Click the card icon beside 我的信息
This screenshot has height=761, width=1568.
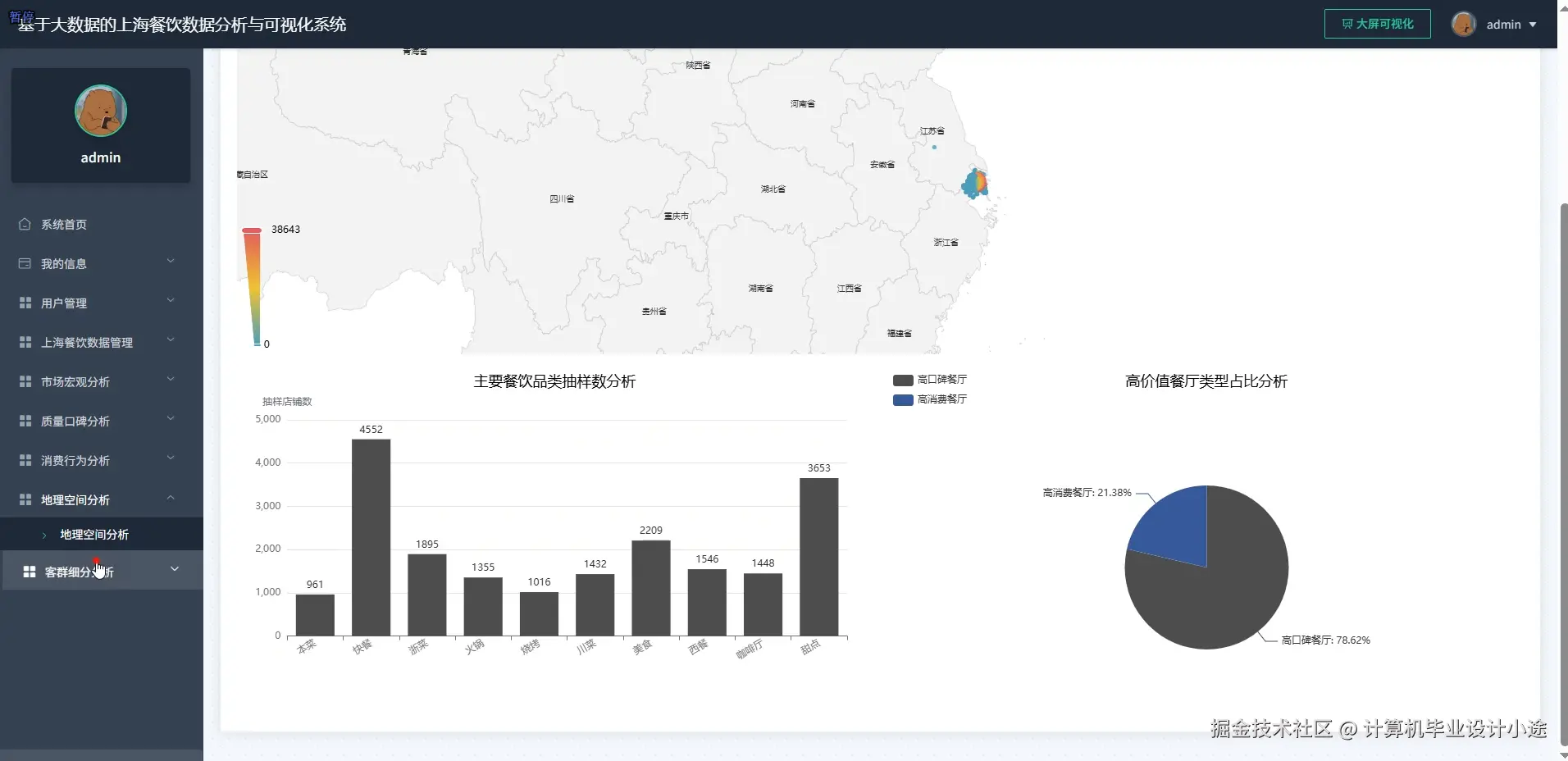[x=25, y=263]
